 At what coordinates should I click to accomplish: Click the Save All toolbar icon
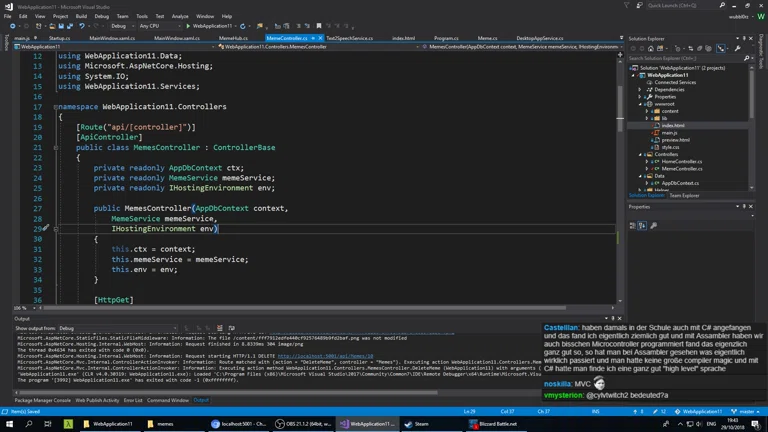click(69, 26)
